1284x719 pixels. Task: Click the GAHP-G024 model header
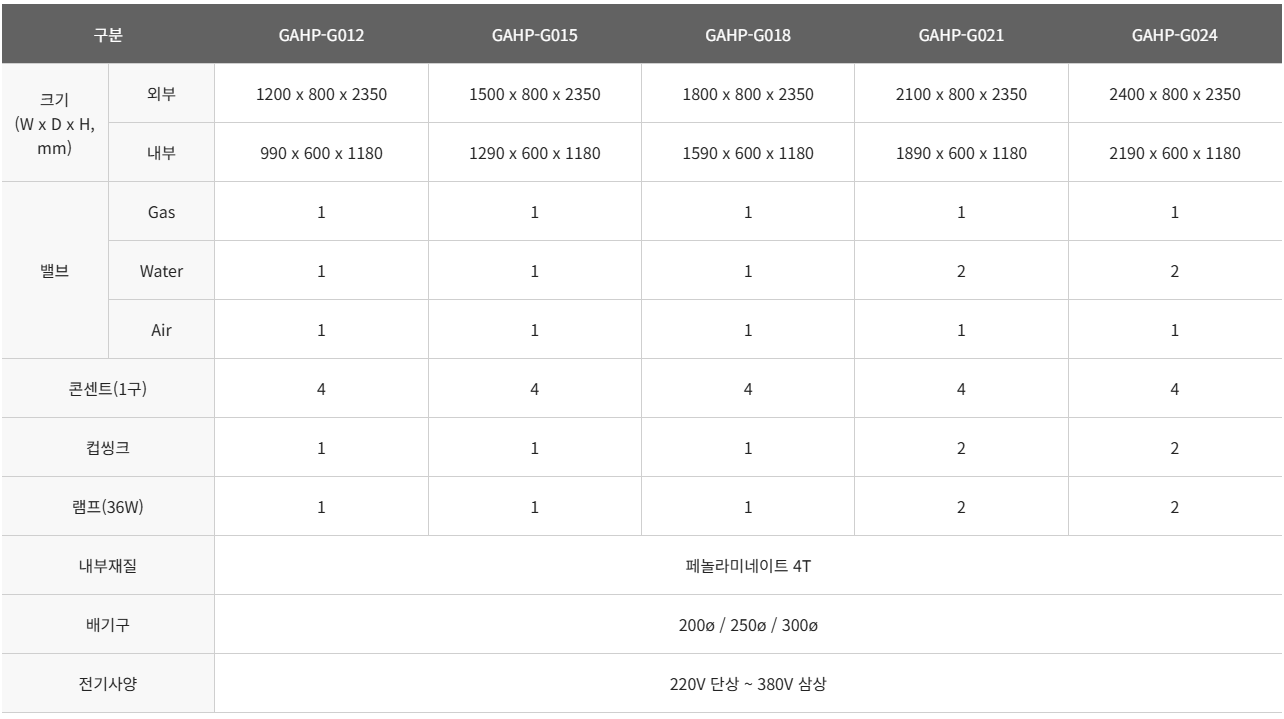[x=1175, y=35]
